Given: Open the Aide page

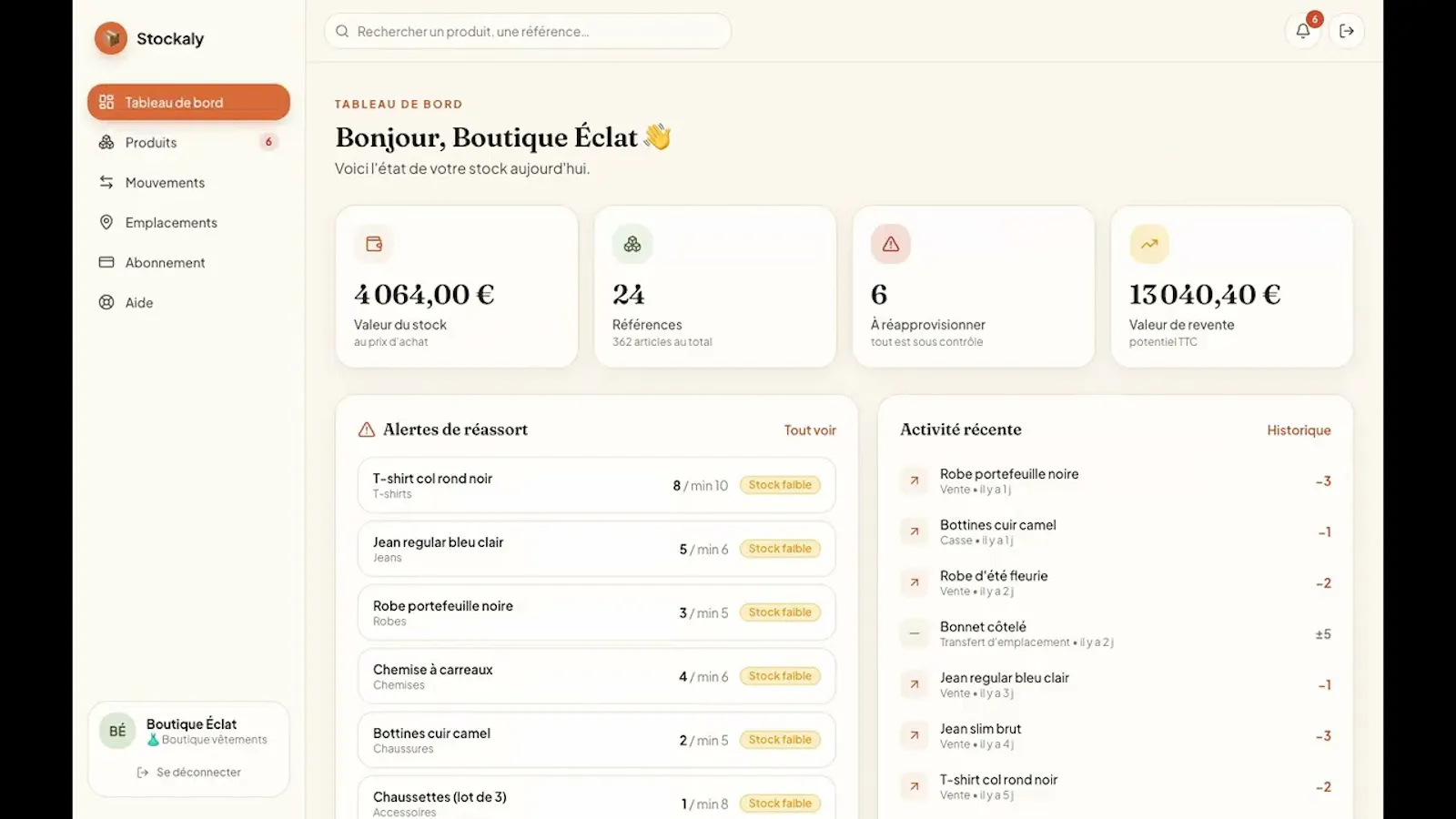Looking at the screenshot, I should coord(188,302).
